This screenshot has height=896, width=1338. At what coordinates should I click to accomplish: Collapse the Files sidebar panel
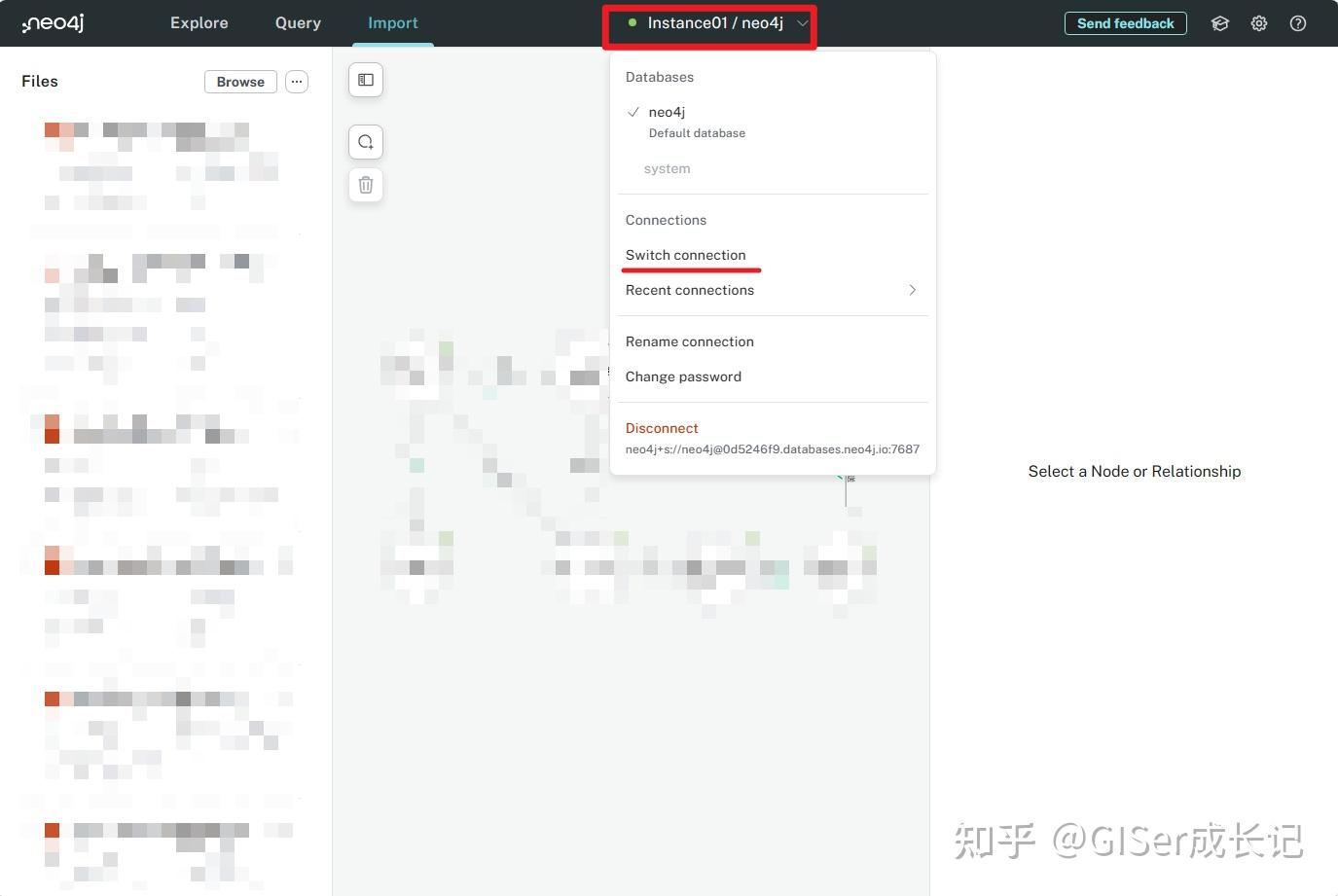point(365,79)
